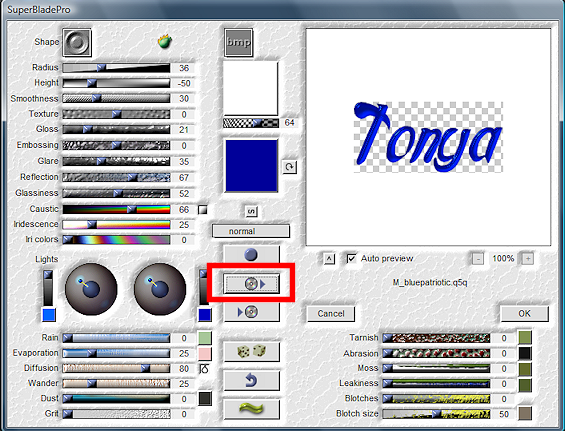565x431 pixels.
Task: Open the normal blend mode selector
Action: (251, 231)
